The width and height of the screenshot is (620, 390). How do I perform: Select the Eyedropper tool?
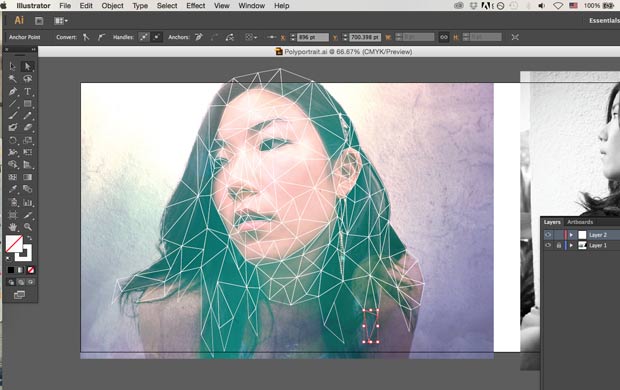13,189
